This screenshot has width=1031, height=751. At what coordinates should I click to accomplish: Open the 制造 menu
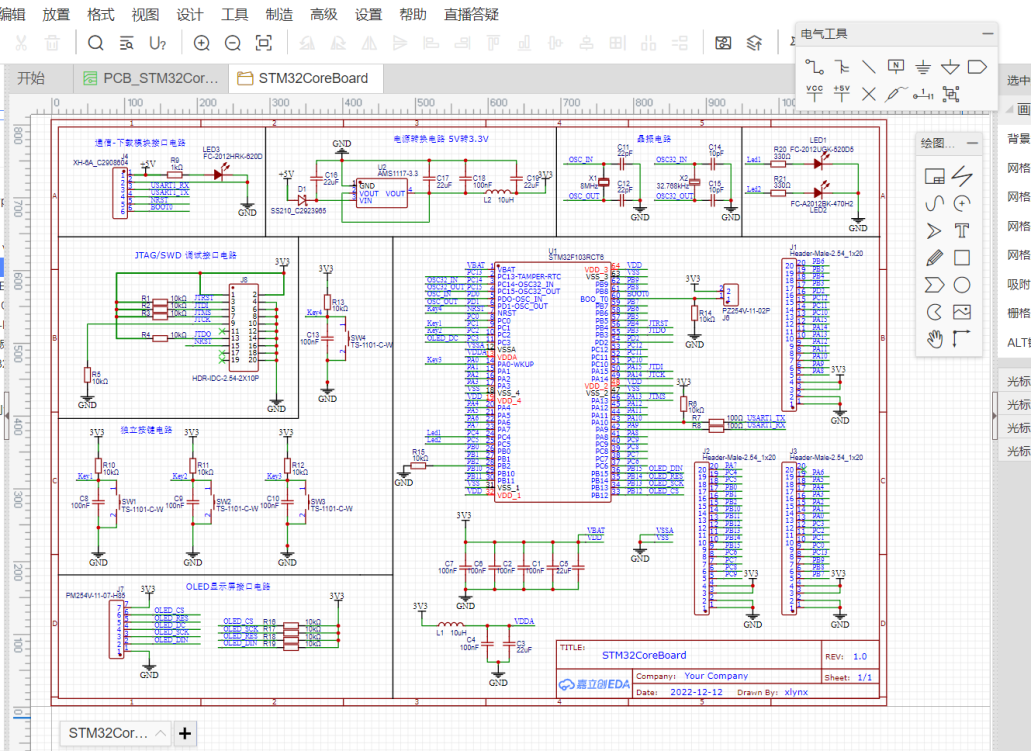(279, 15)
